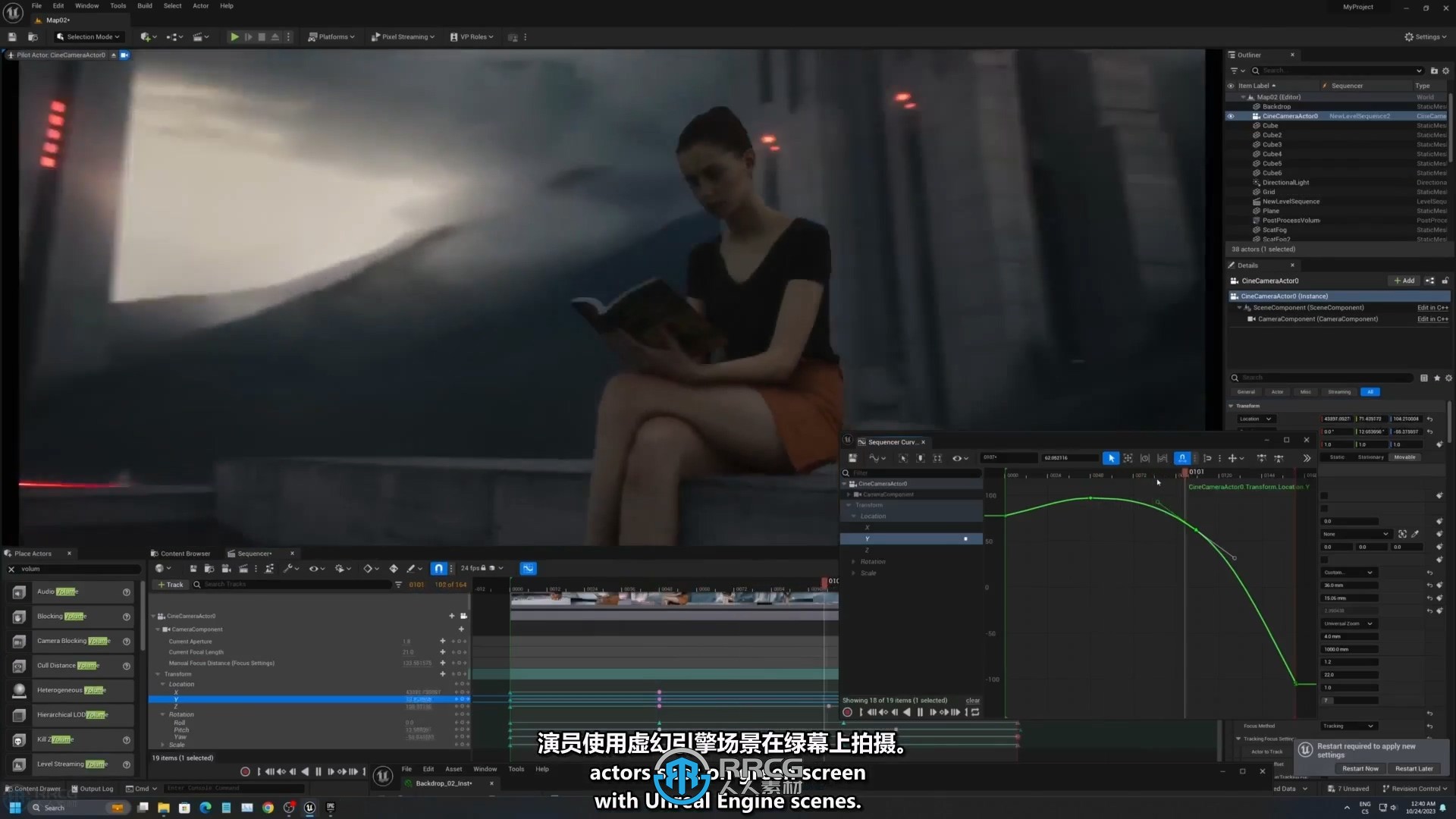Click the Sequencer timeline playhead at 0101
This screenshot has height=819, width=1456.
point(825,582)
